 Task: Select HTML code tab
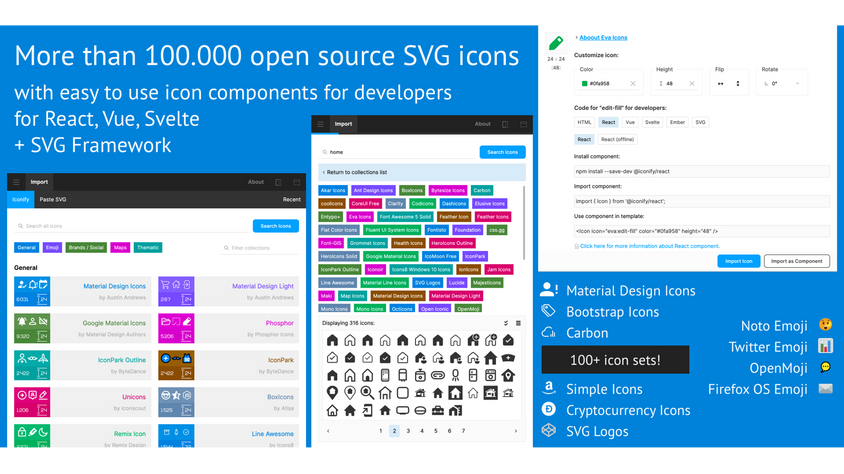[584, 122]
